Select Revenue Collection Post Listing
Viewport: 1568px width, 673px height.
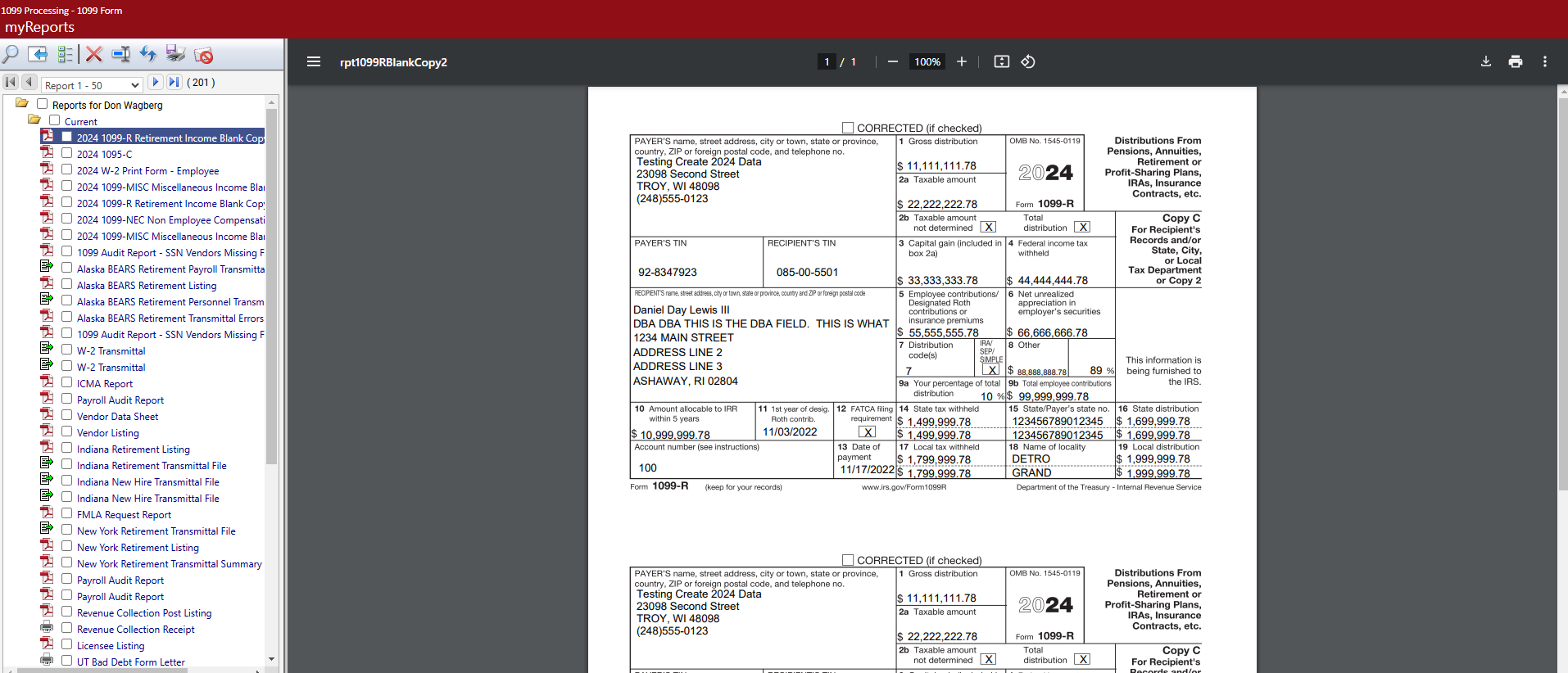tap(144, 612)
